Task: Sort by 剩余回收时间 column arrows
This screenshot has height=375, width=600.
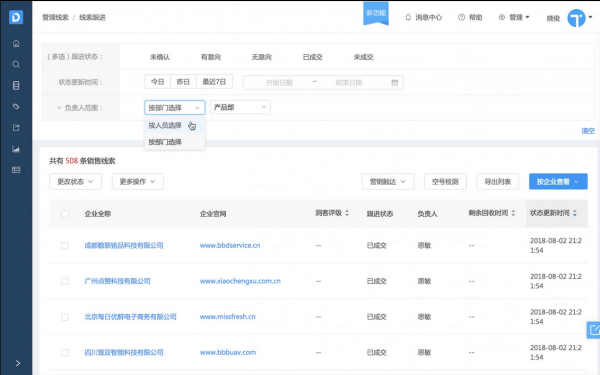Action: pyautogui.click(x=513, y=213)
